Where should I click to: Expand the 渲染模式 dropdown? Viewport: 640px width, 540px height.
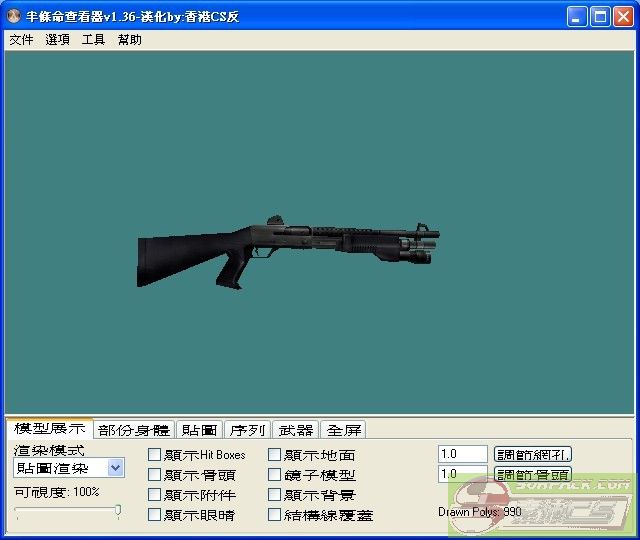115,468
